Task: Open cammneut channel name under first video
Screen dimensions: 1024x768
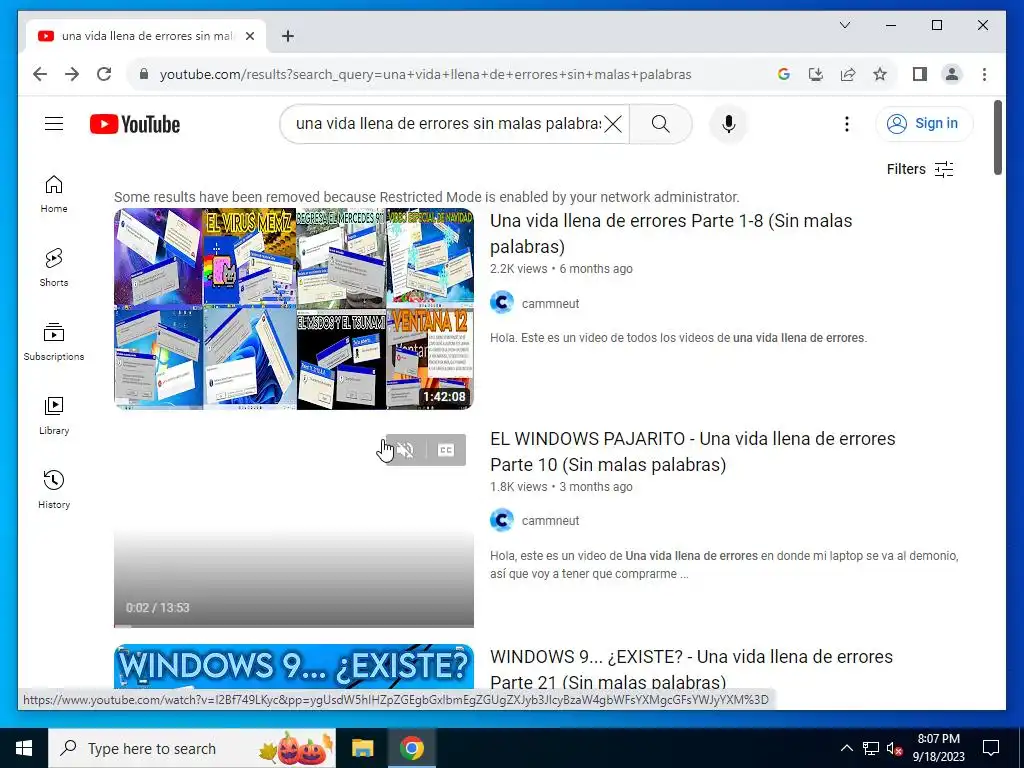Action: point(551,303)
